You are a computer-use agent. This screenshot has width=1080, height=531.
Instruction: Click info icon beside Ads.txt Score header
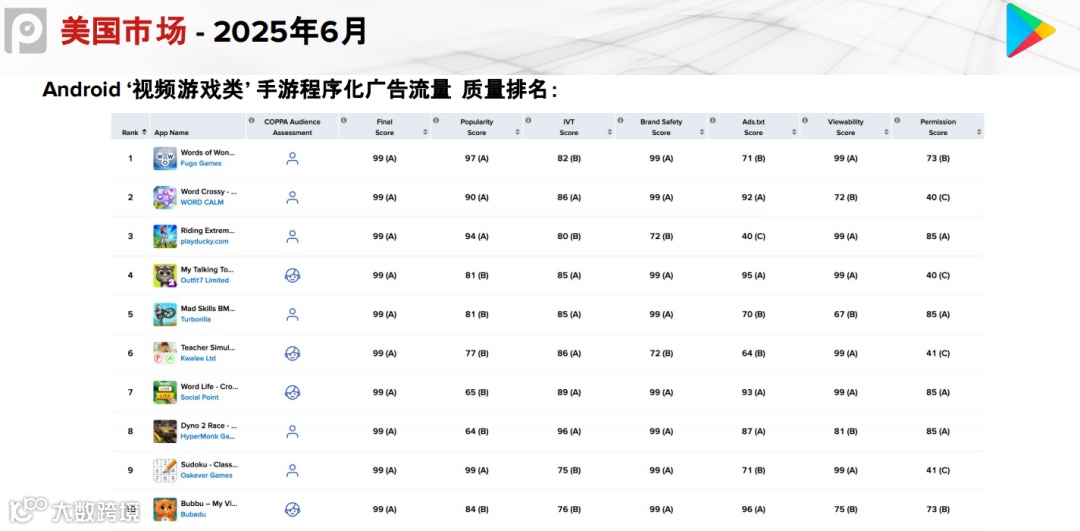click(x=713, y=121)
